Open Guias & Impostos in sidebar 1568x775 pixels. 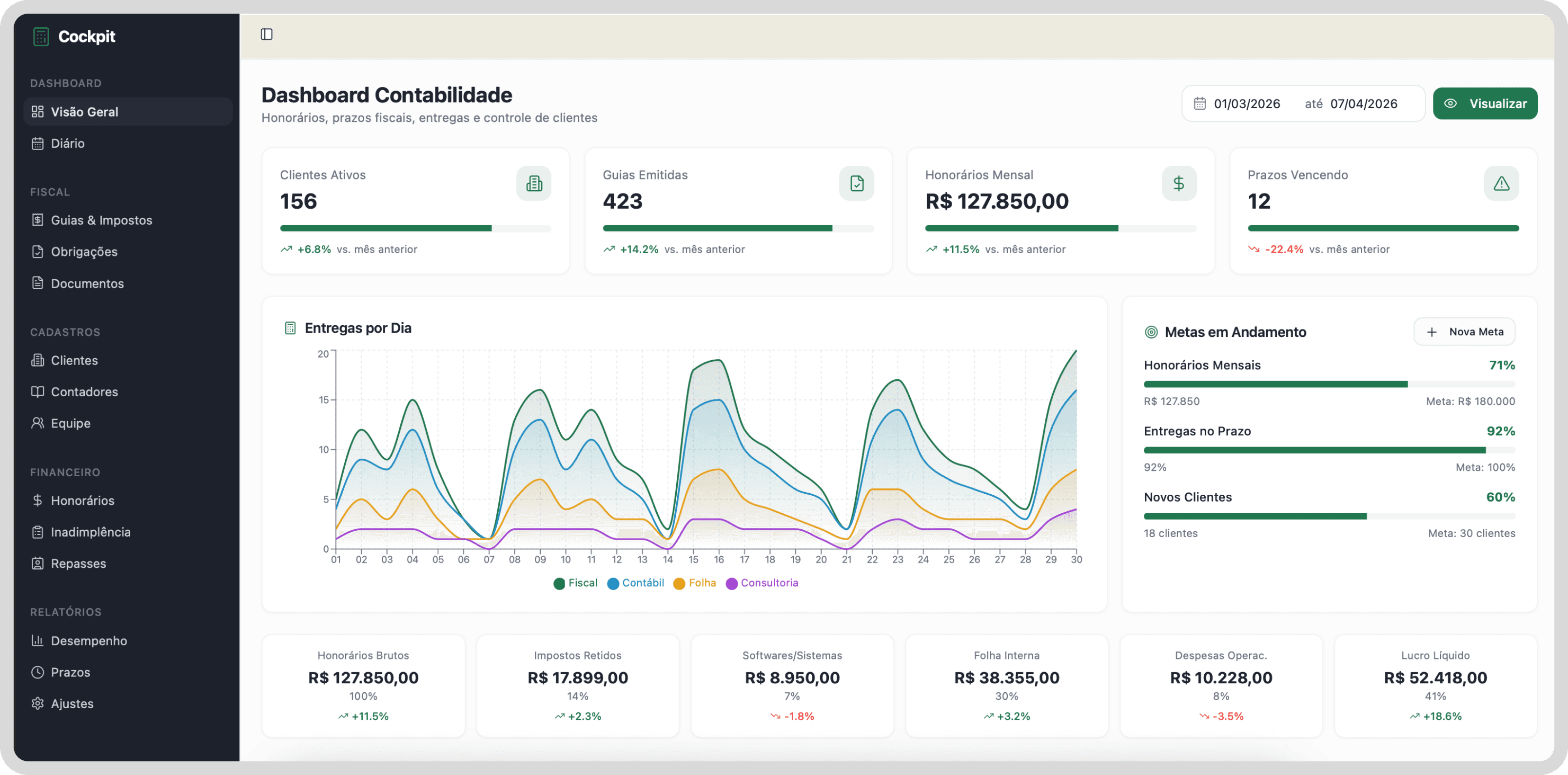coord(101,220)
